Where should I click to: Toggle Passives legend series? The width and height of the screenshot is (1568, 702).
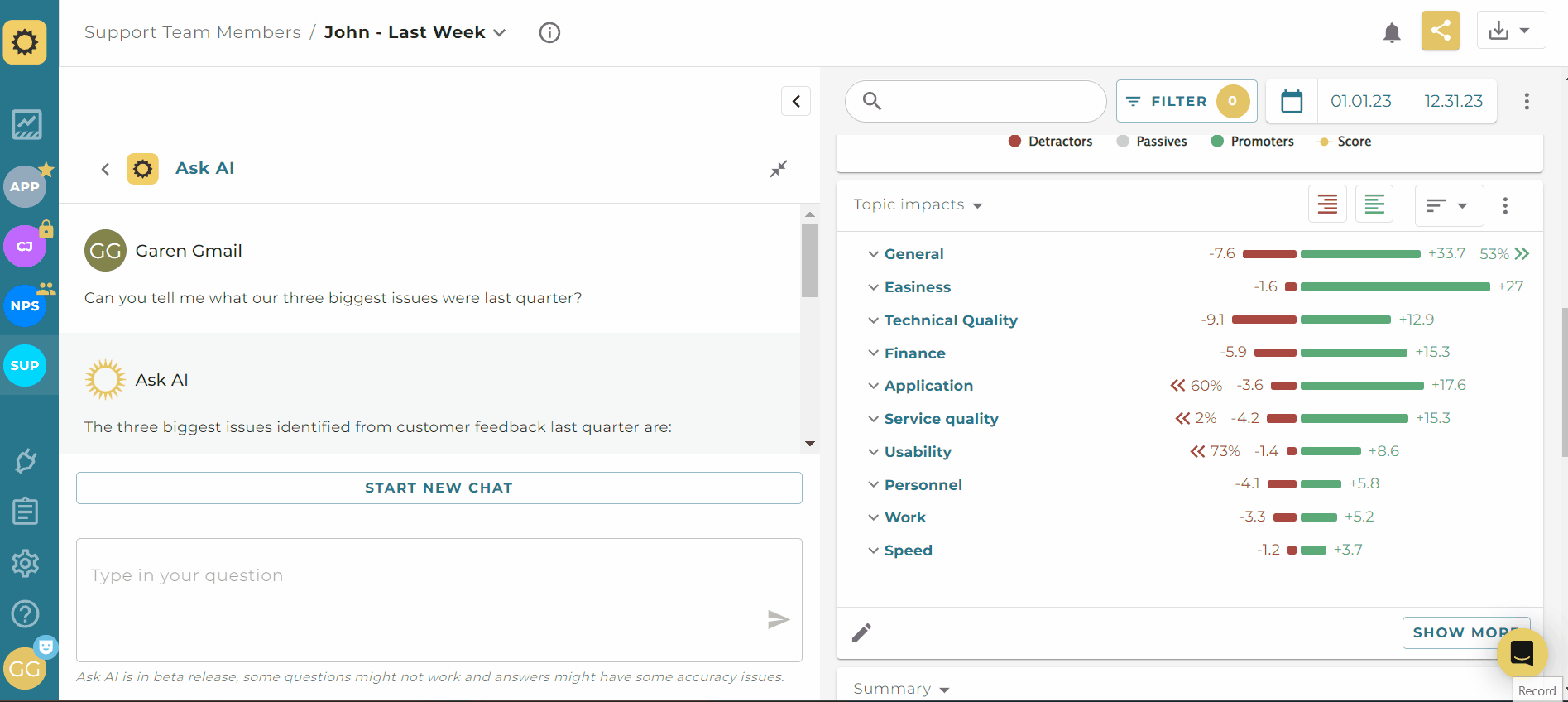[x=1151, y=142]
